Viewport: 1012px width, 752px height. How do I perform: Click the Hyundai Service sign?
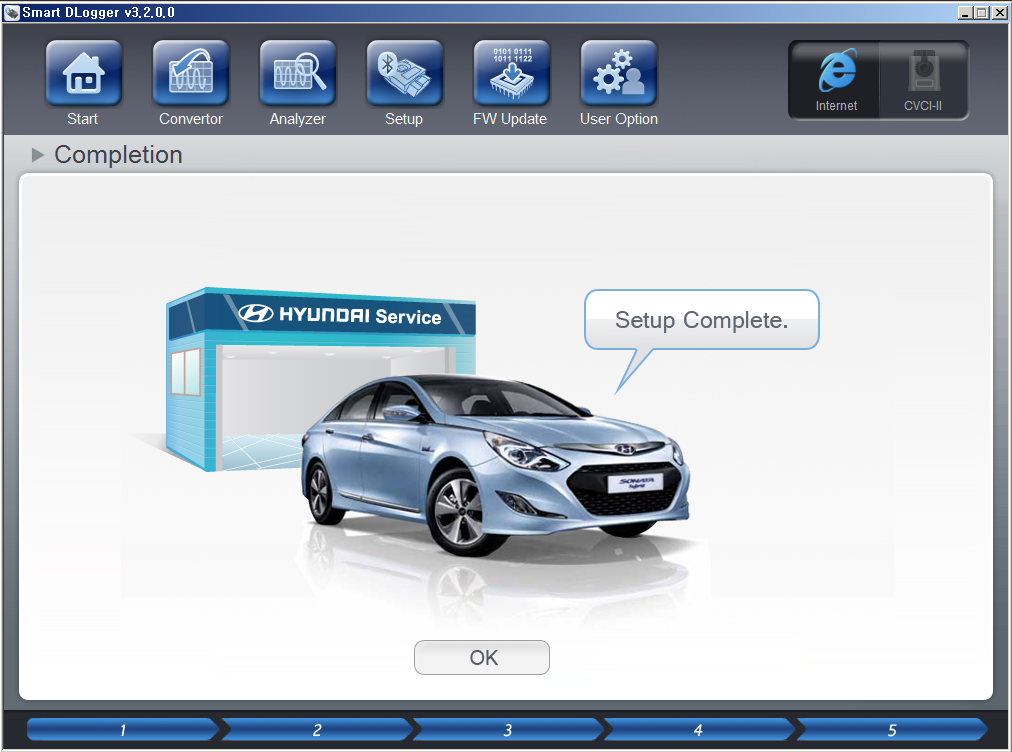point(322,314)
